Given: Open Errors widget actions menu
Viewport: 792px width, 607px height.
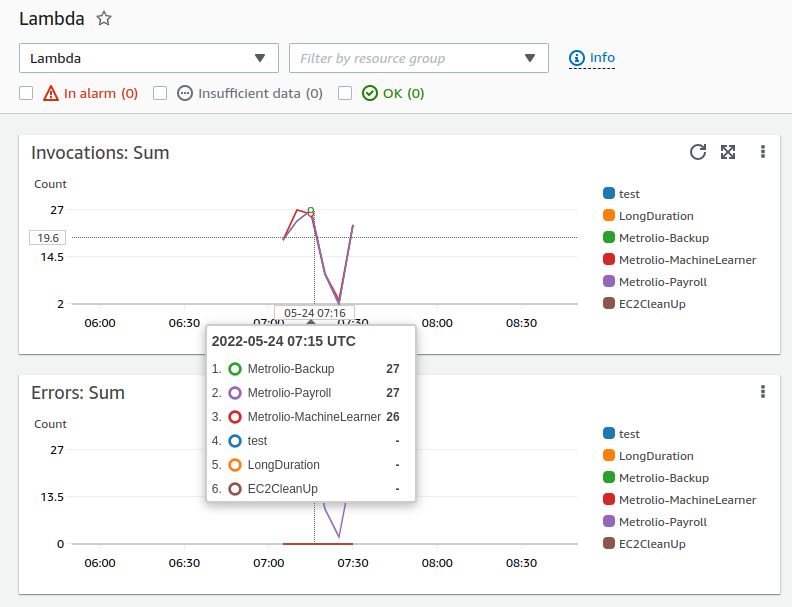Looking at the screenshot, I should tap(762, 391).
